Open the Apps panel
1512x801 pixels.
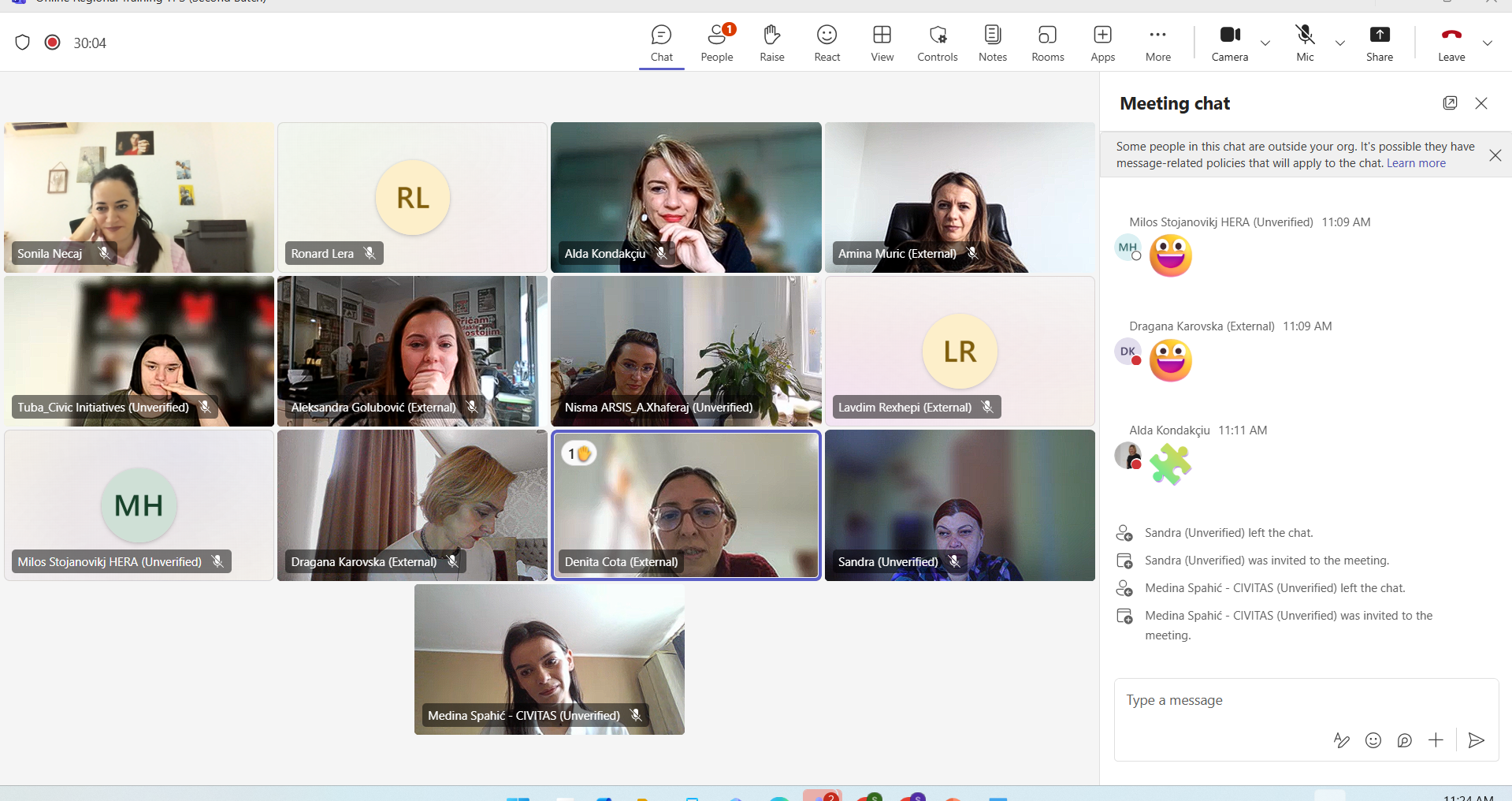[1102, 43]
